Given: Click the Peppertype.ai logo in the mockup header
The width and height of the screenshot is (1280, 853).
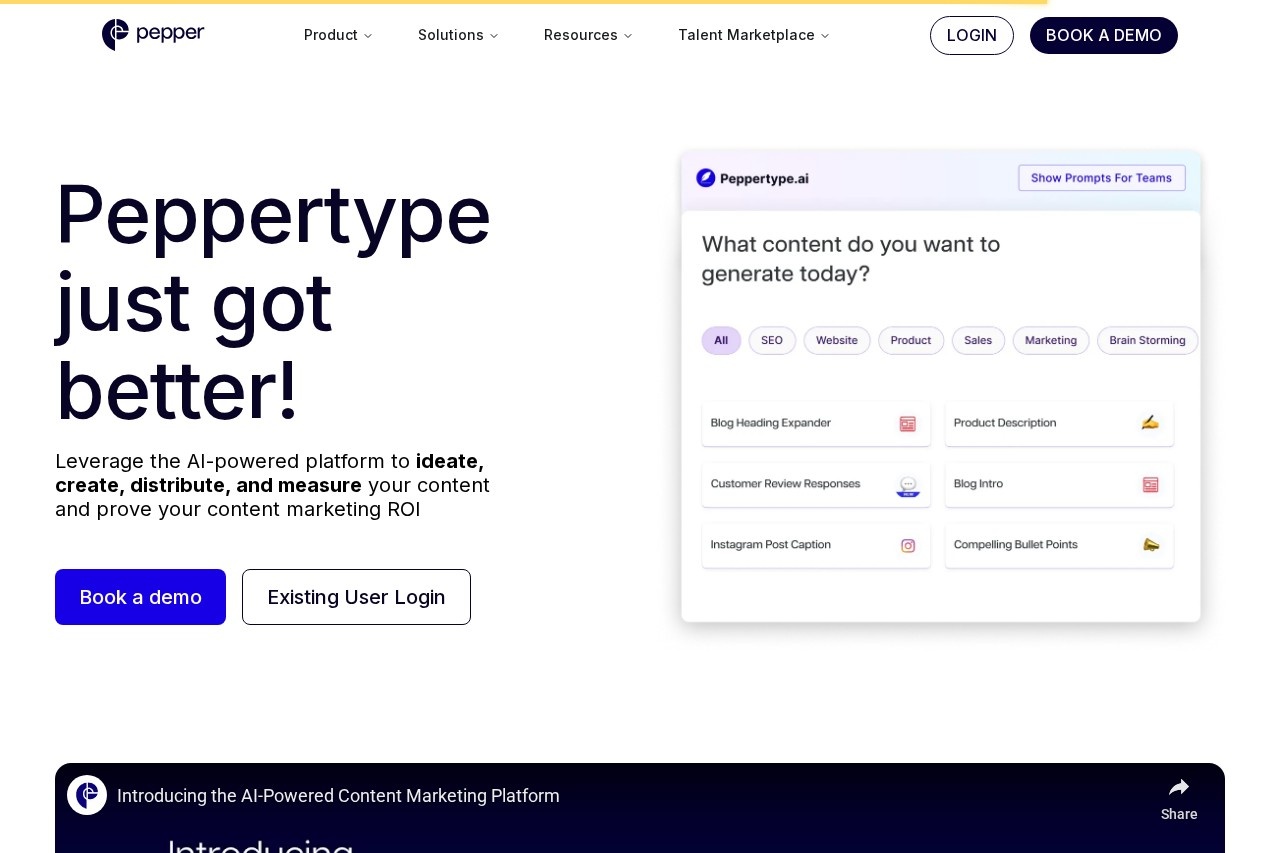Looking at the screenshot, I should pyautogui.click(x=752, y=179).
